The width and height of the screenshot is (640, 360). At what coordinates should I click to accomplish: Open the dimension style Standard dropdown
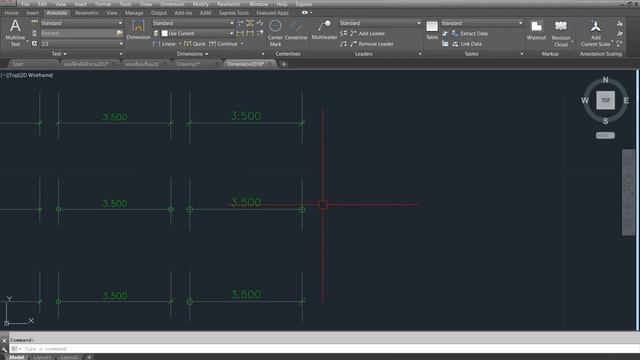point(232,23)
